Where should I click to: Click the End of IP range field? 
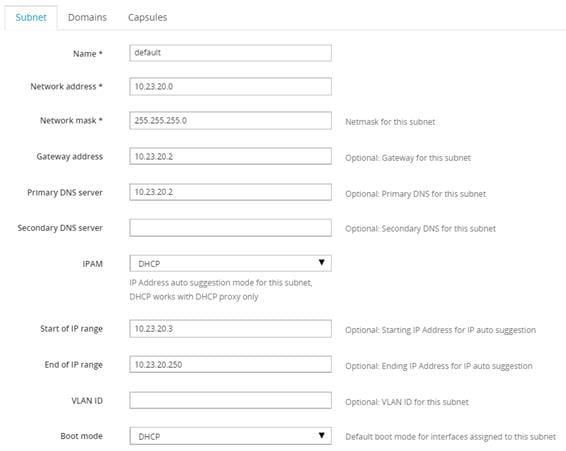pyautogui.click(x=230, y=364)
